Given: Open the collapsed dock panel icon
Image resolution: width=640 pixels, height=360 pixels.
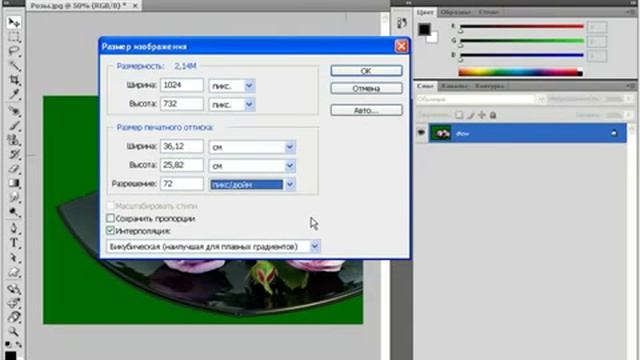Looking at the screenshot, I should tap(402, 23).
